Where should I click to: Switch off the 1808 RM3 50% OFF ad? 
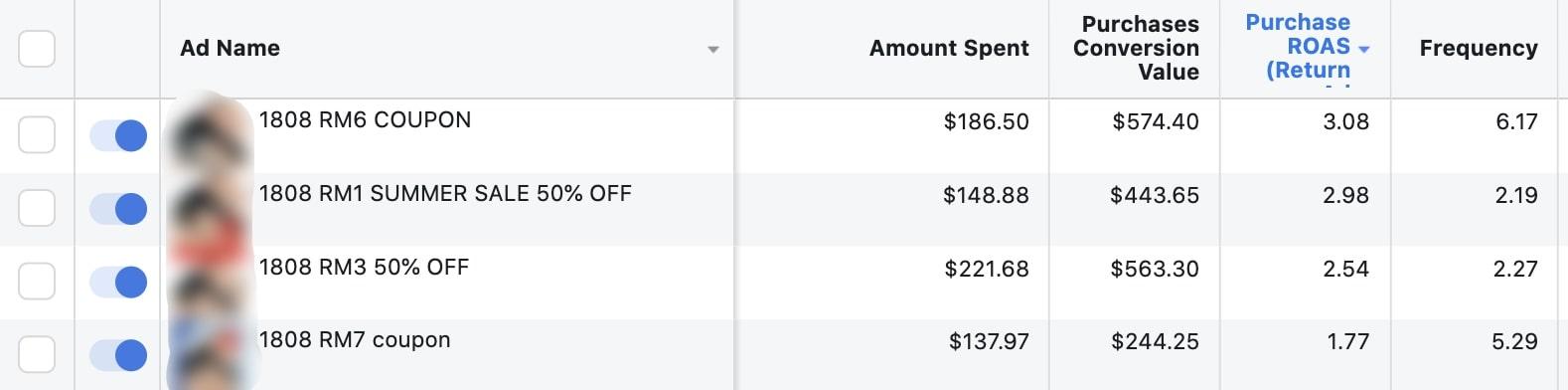118,283
